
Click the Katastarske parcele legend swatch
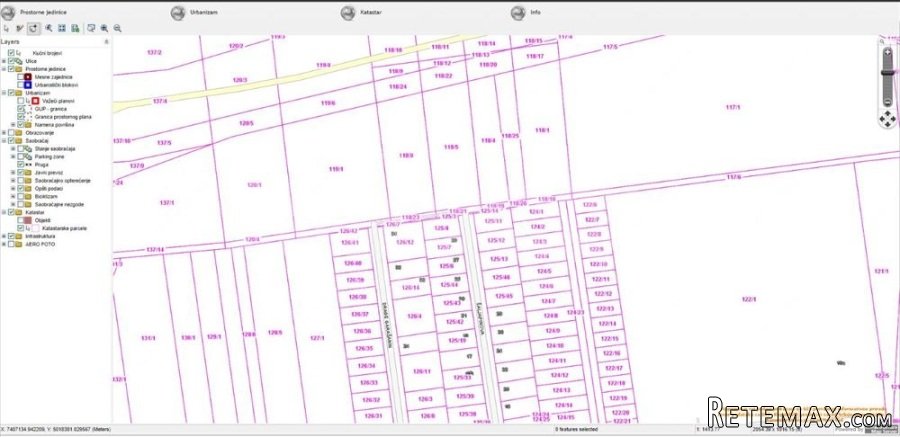point(36,228)
